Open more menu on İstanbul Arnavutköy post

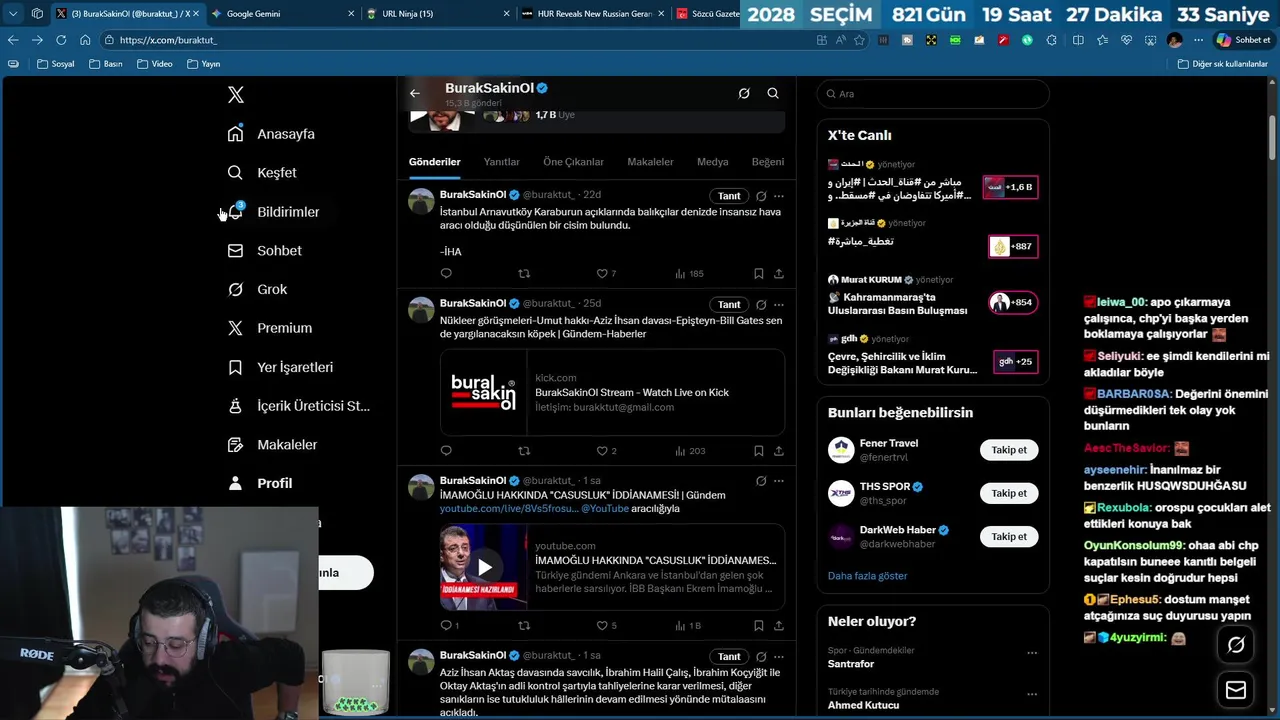click(x=779, y=196)
